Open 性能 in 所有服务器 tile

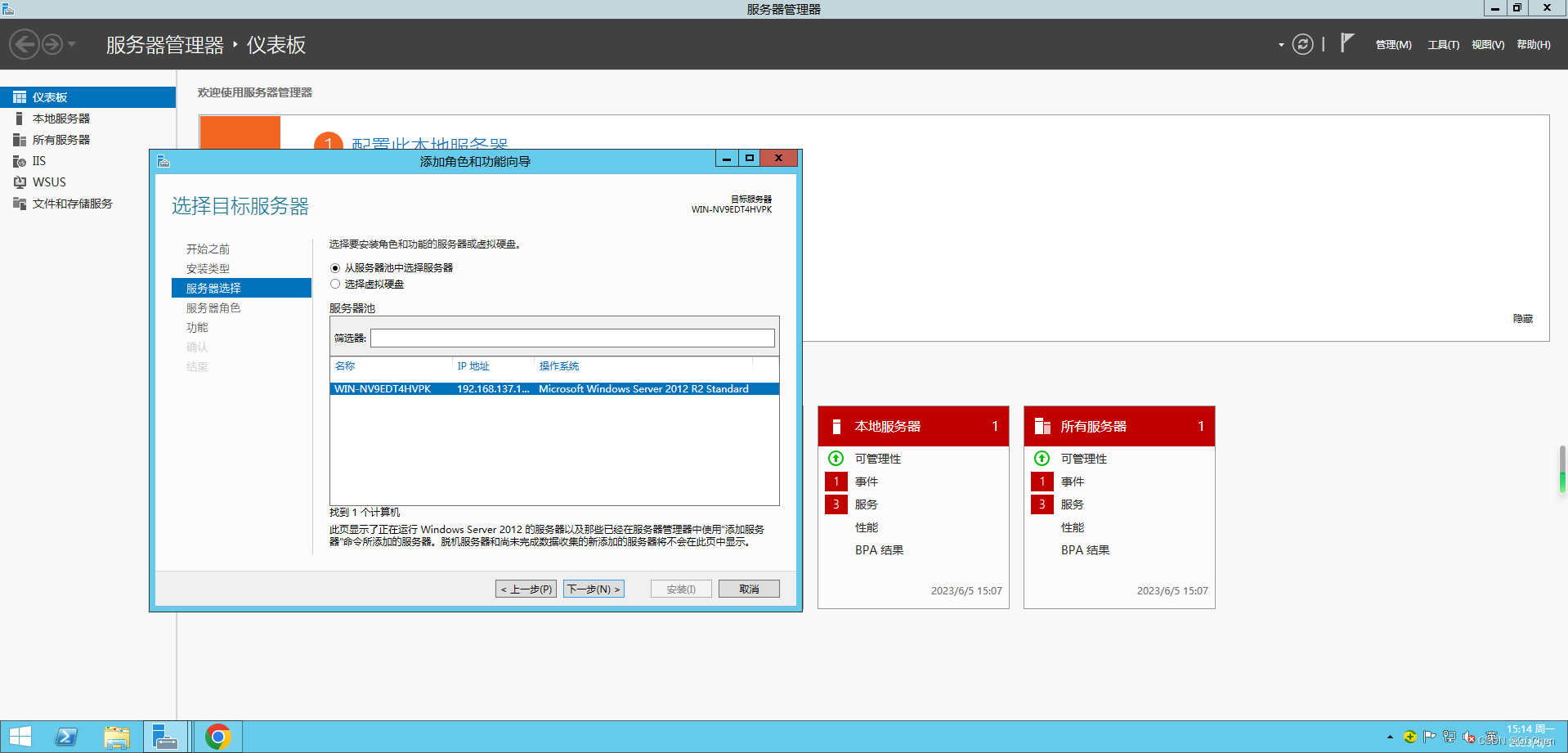coord(1073,527)
